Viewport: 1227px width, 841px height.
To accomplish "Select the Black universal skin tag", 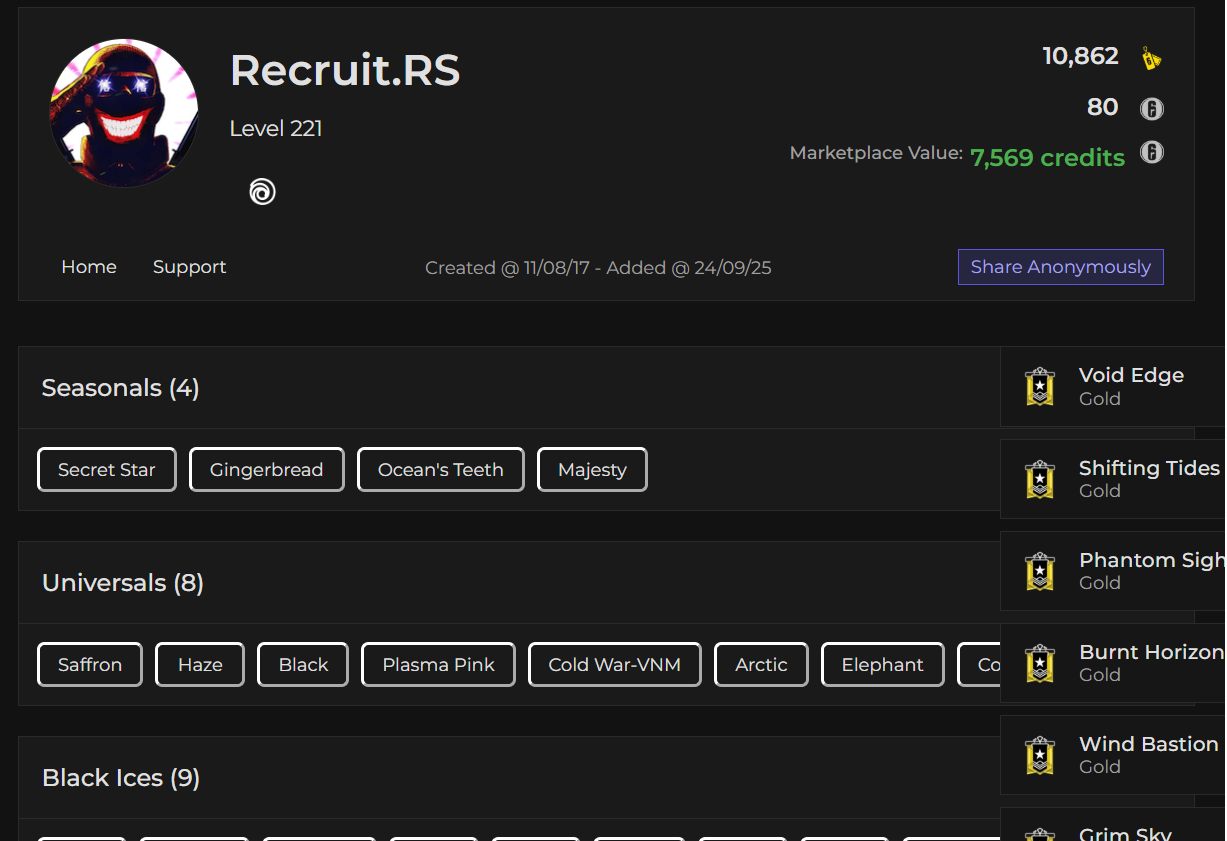I will click(x=303, y=665).
